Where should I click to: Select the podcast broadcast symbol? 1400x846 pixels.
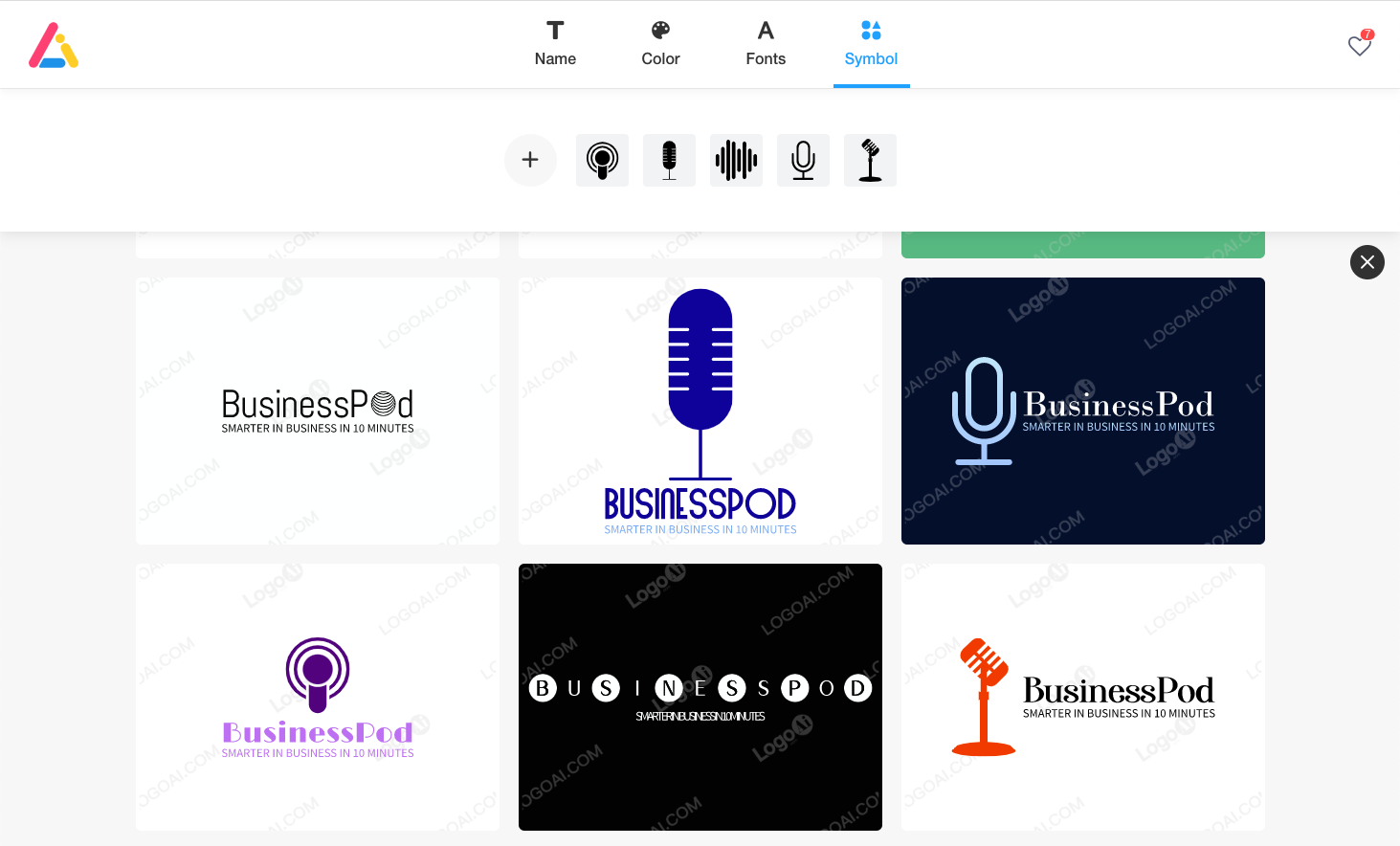pyautogui.click(x=602, y=160)
